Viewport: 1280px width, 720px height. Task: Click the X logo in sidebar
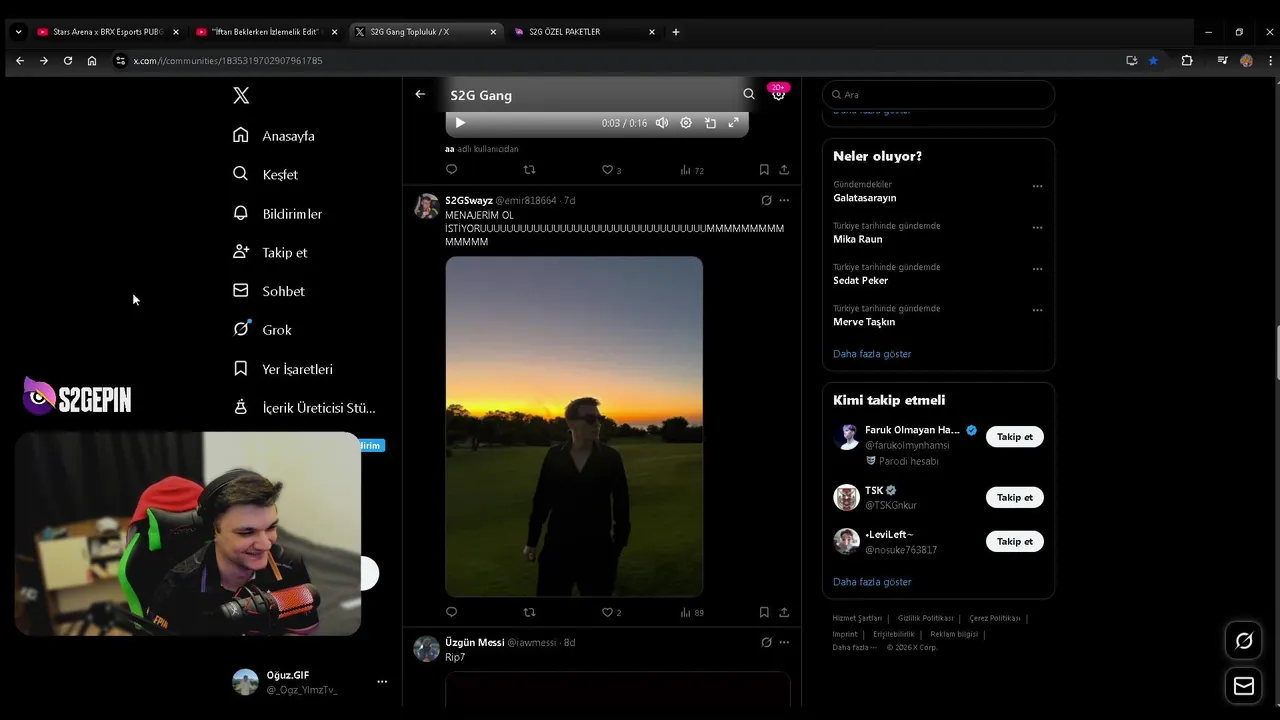(x=241, y=96)
